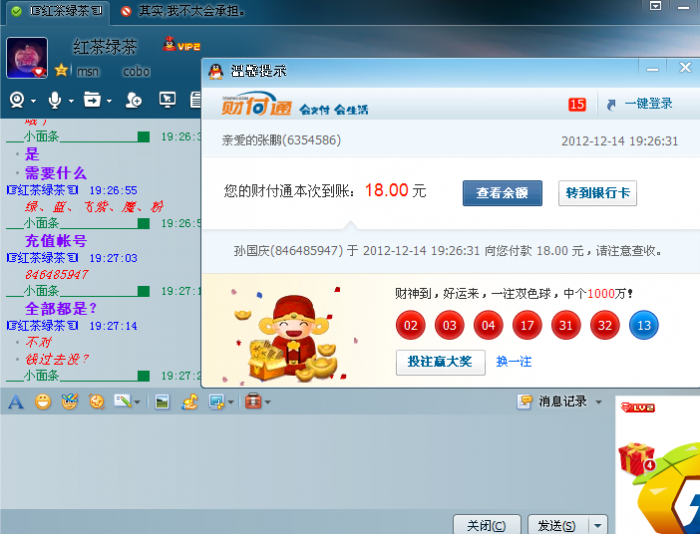Click chat message 需要什么

[x=56, y=173]
